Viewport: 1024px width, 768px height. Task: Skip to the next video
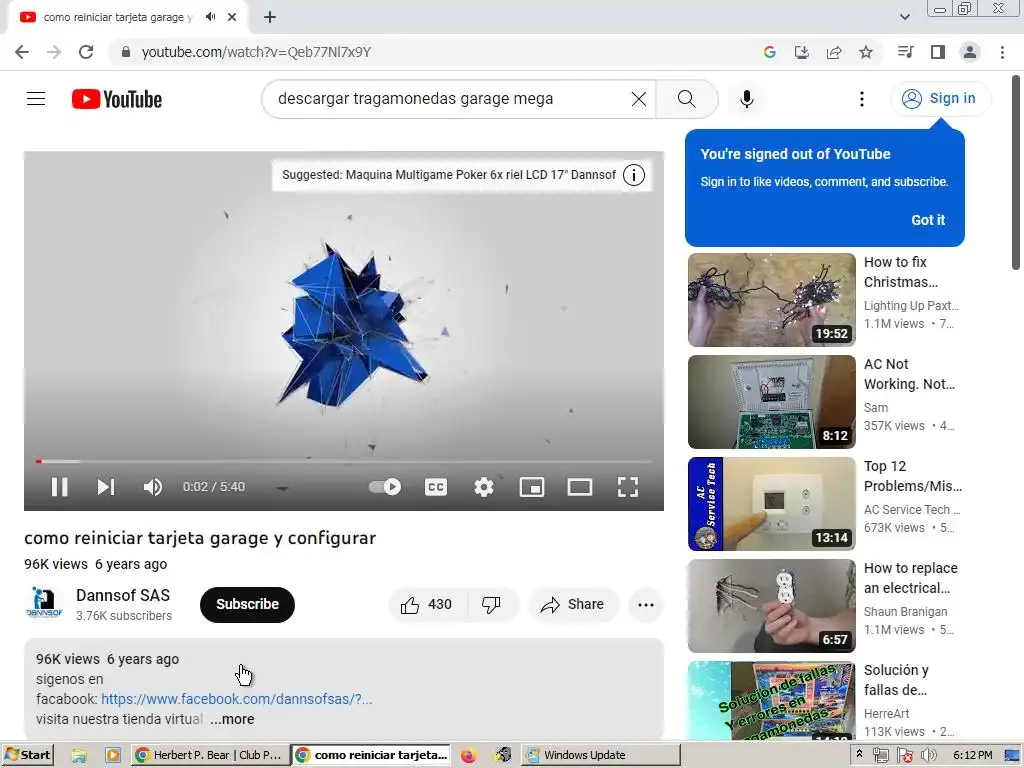click(x=106, y=487)
